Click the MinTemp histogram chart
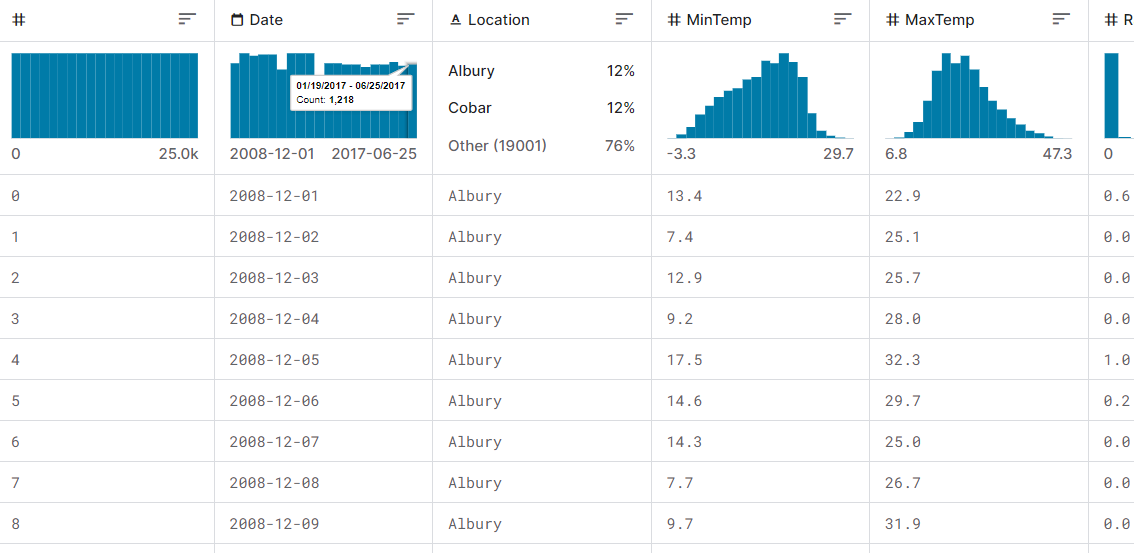 tap(760, 96)
